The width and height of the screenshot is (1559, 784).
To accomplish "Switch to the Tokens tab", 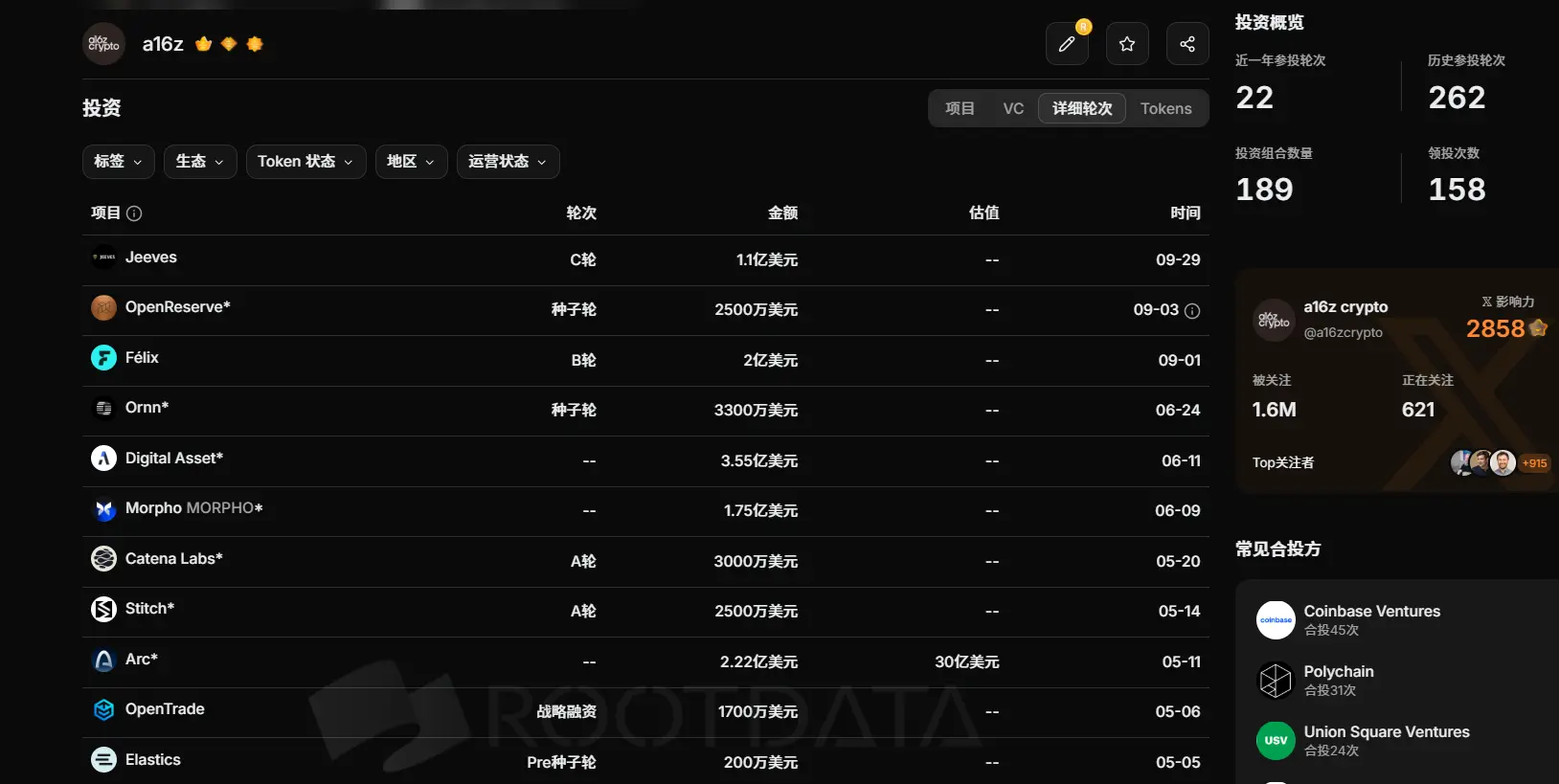I will pyautogui.click(x=1166, y=109).
